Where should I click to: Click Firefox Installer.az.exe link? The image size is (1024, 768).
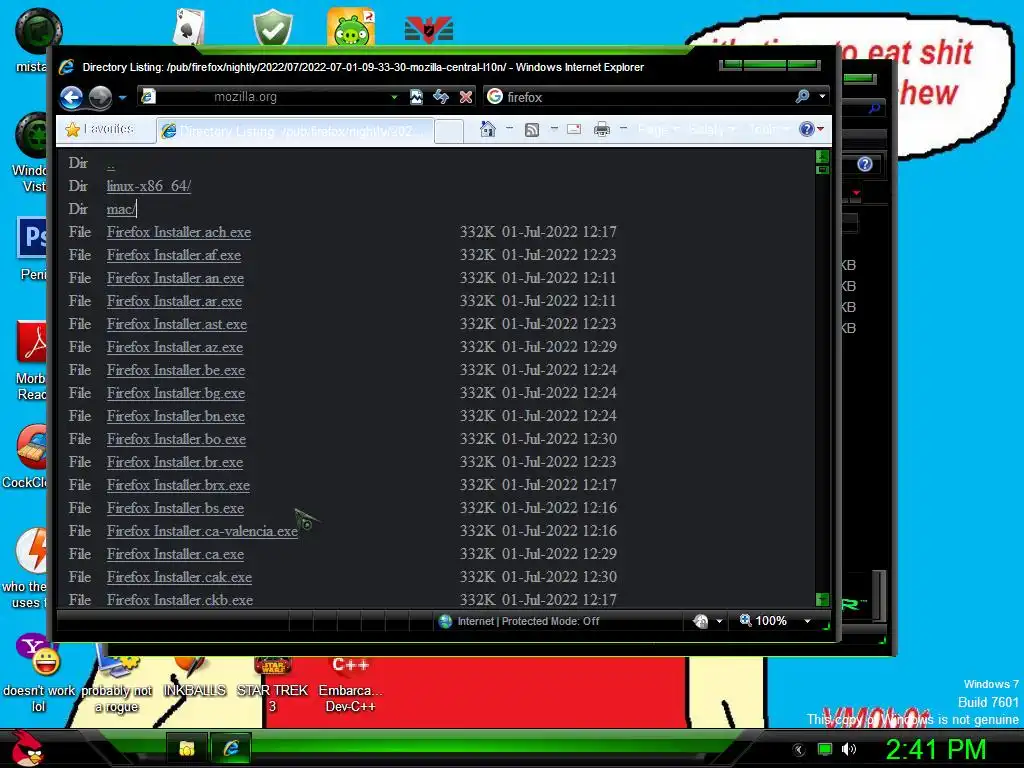(x=175, y=347)
